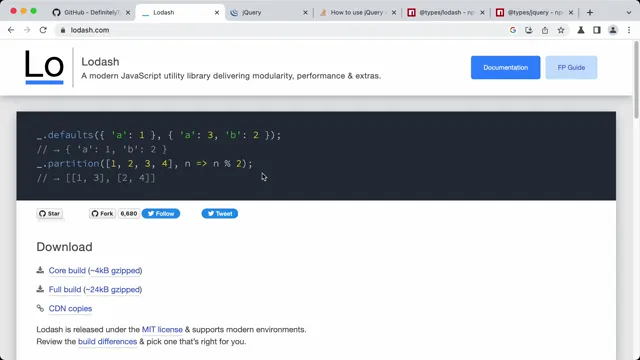
Task: Close the @types/lodash npm tab
Action: coord(482,13)
